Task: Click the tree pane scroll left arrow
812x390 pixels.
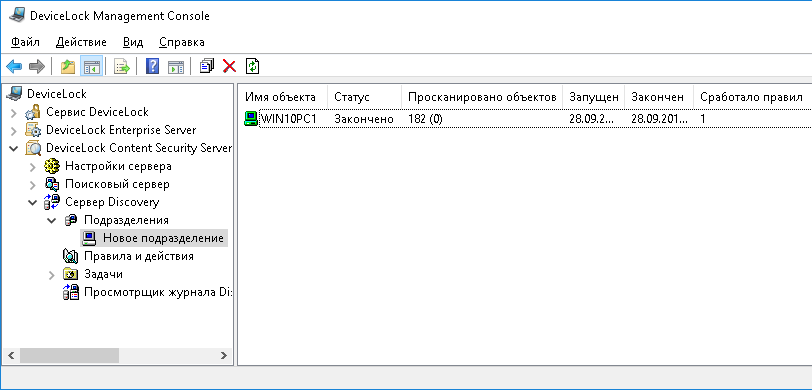Action: coord(11,355)
